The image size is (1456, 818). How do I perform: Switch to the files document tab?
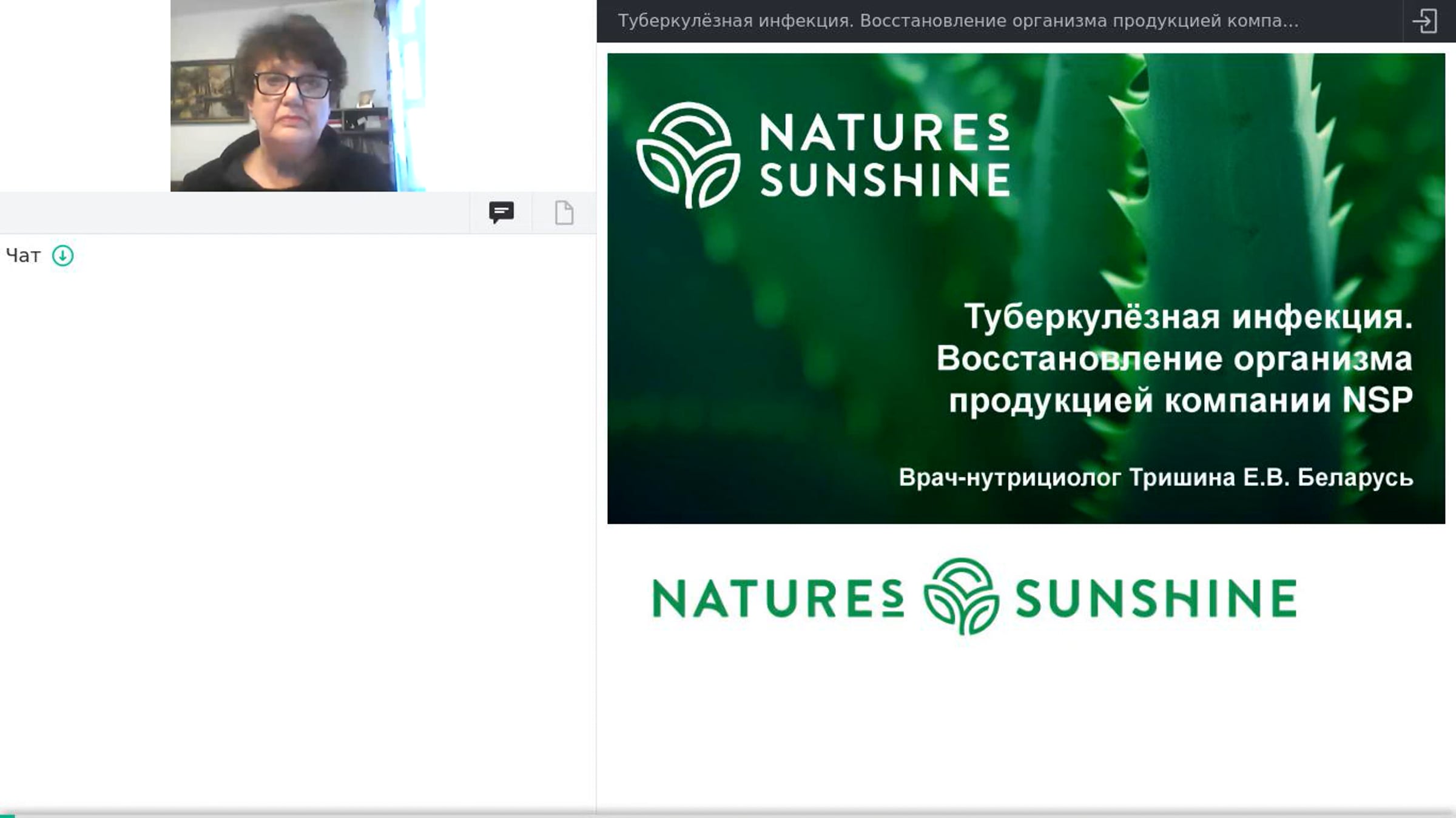coord(564,213)
